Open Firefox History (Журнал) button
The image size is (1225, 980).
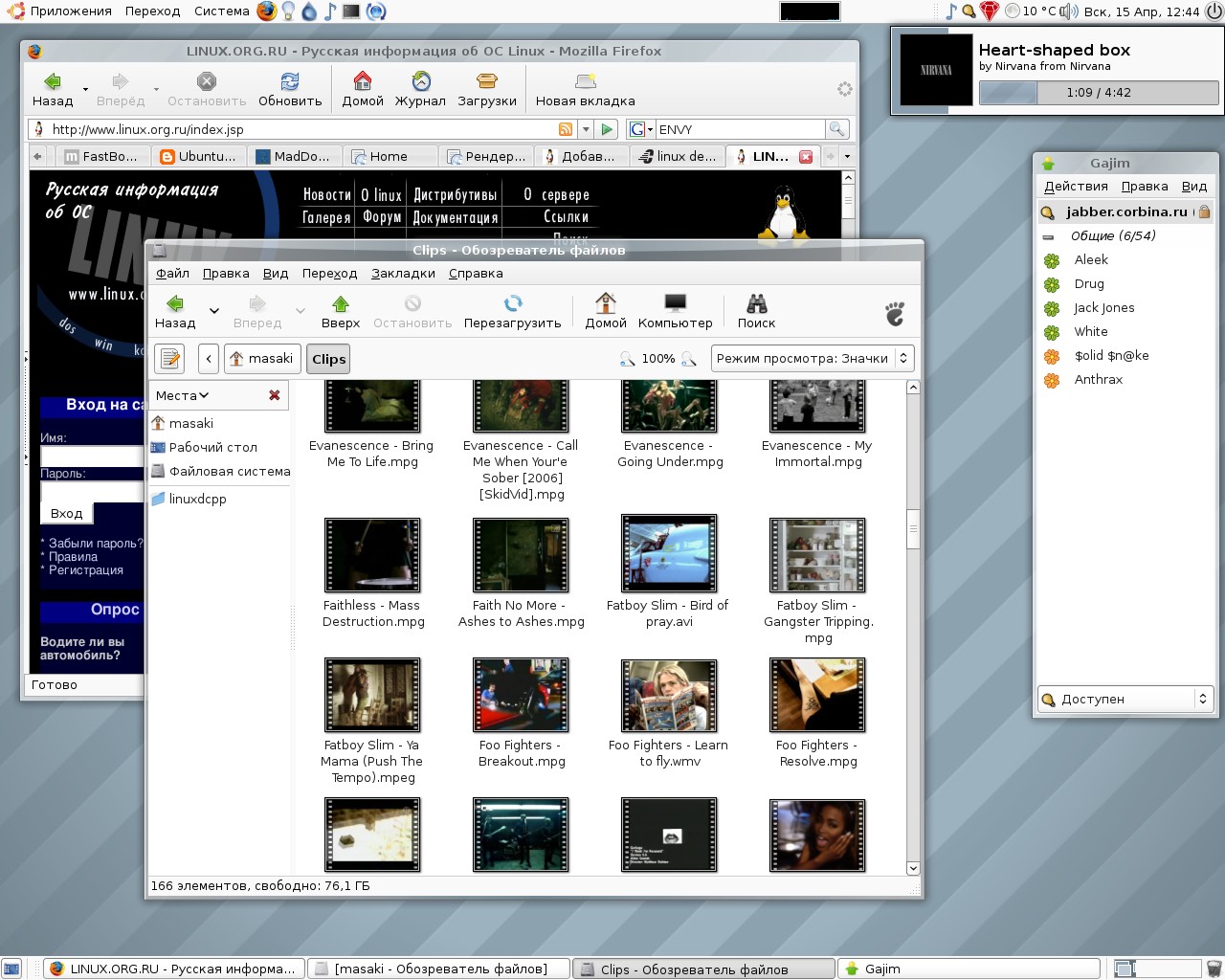click(420, 89)
